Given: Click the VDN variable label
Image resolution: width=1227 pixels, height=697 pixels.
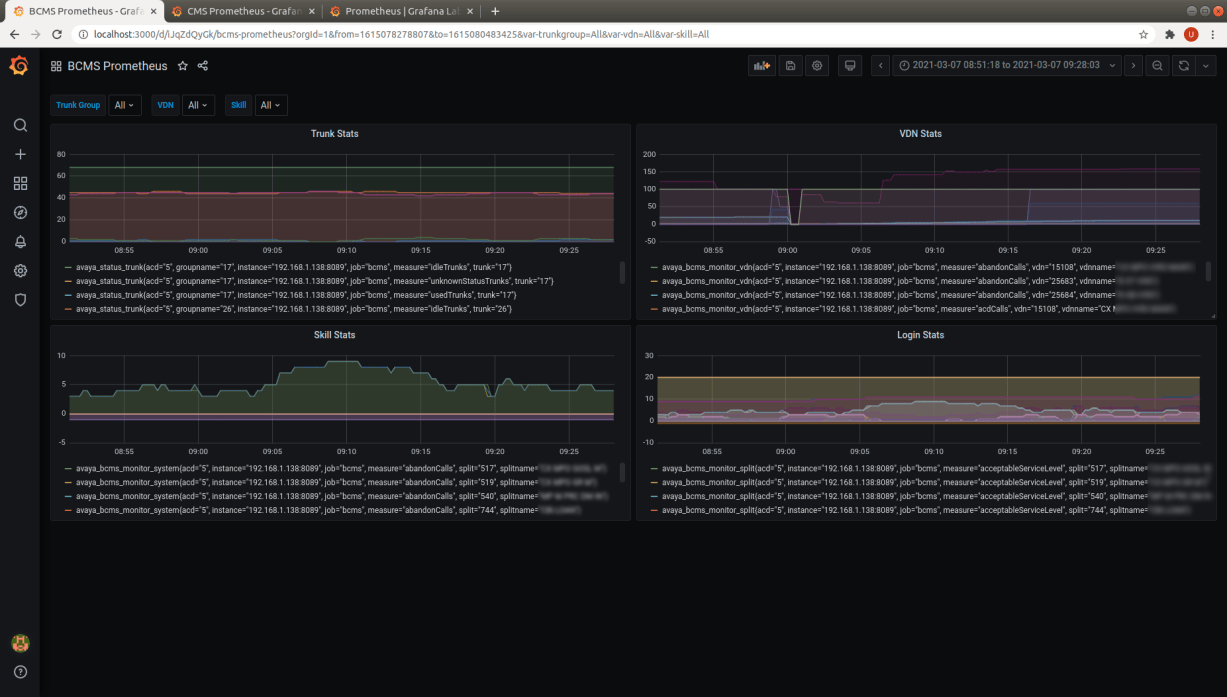Looking at the screenshot, I should 166,105.
